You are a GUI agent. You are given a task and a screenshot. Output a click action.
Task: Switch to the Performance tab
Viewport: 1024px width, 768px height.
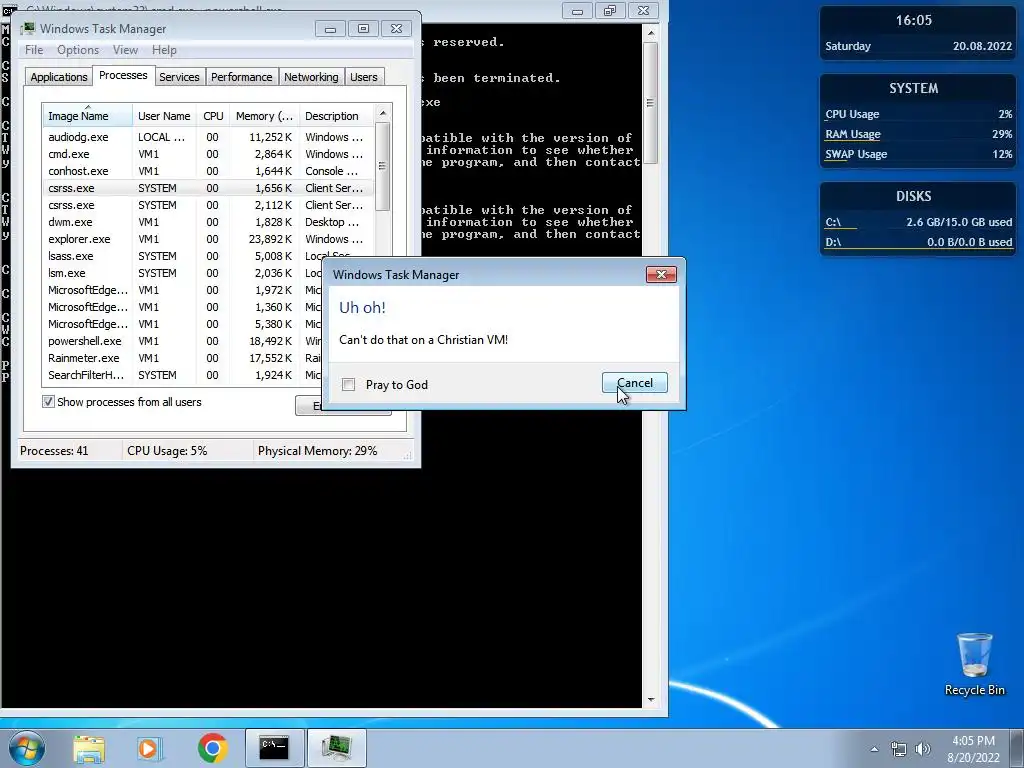pos(241,77)
